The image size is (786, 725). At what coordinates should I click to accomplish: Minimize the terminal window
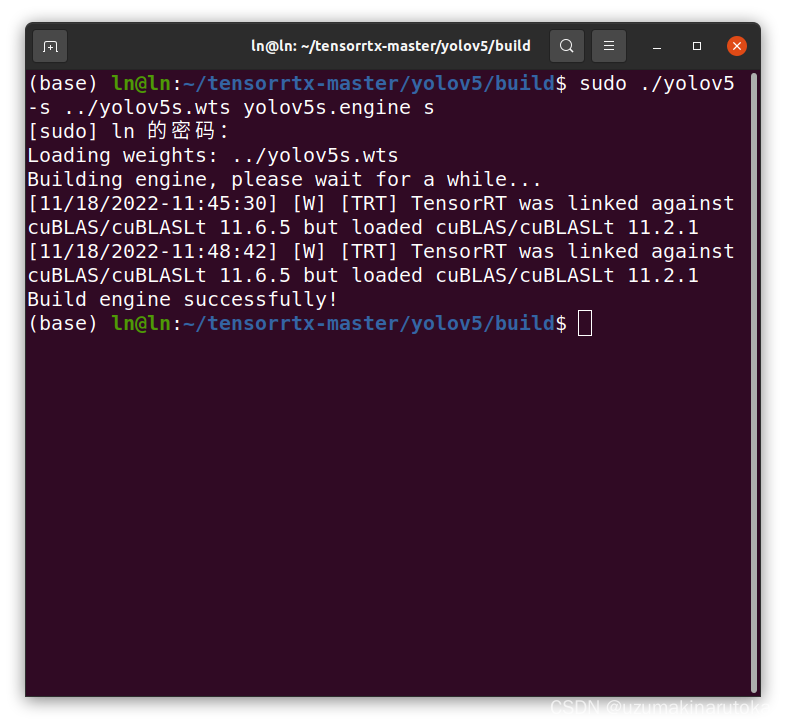[x=657, y=47]
